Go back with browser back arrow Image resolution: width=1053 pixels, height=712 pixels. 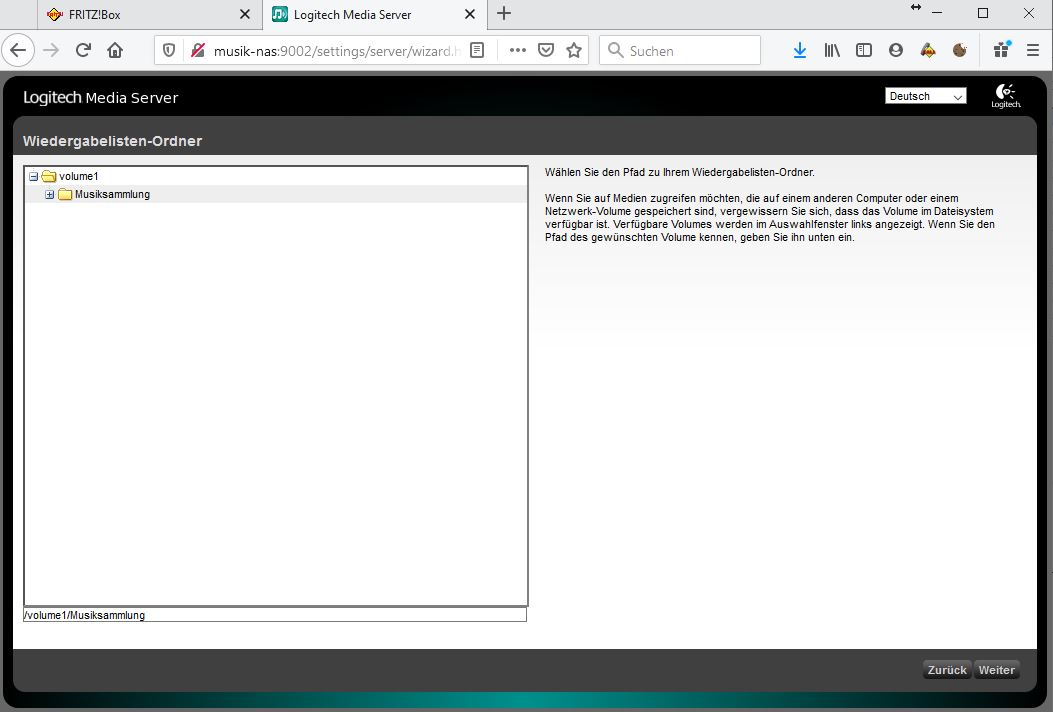coord(18,50)
